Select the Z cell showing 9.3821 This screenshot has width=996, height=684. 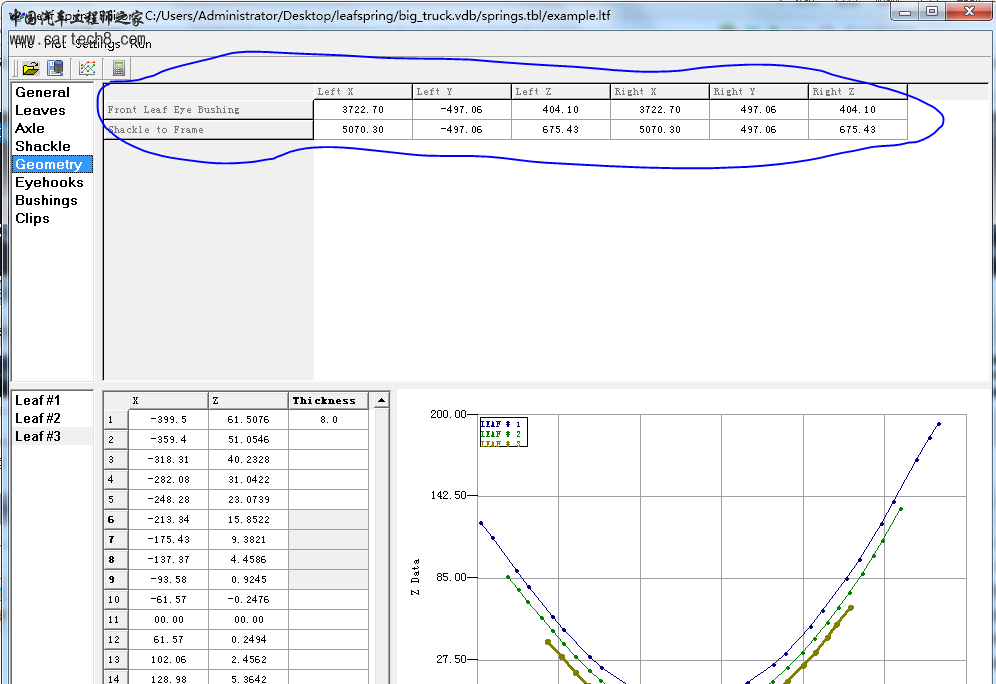(248, 539)
